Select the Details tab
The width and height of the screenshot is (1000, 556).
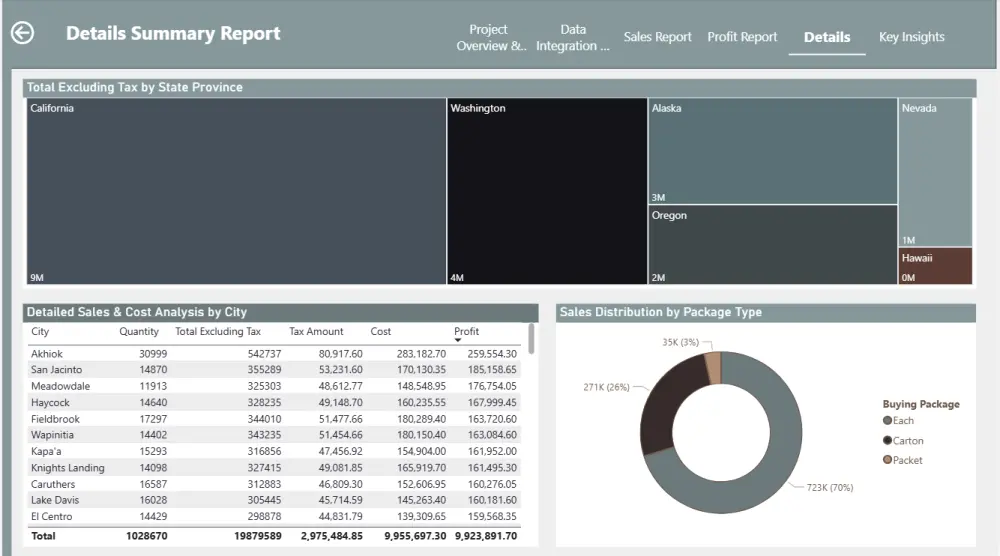click(x=827, y=38)
